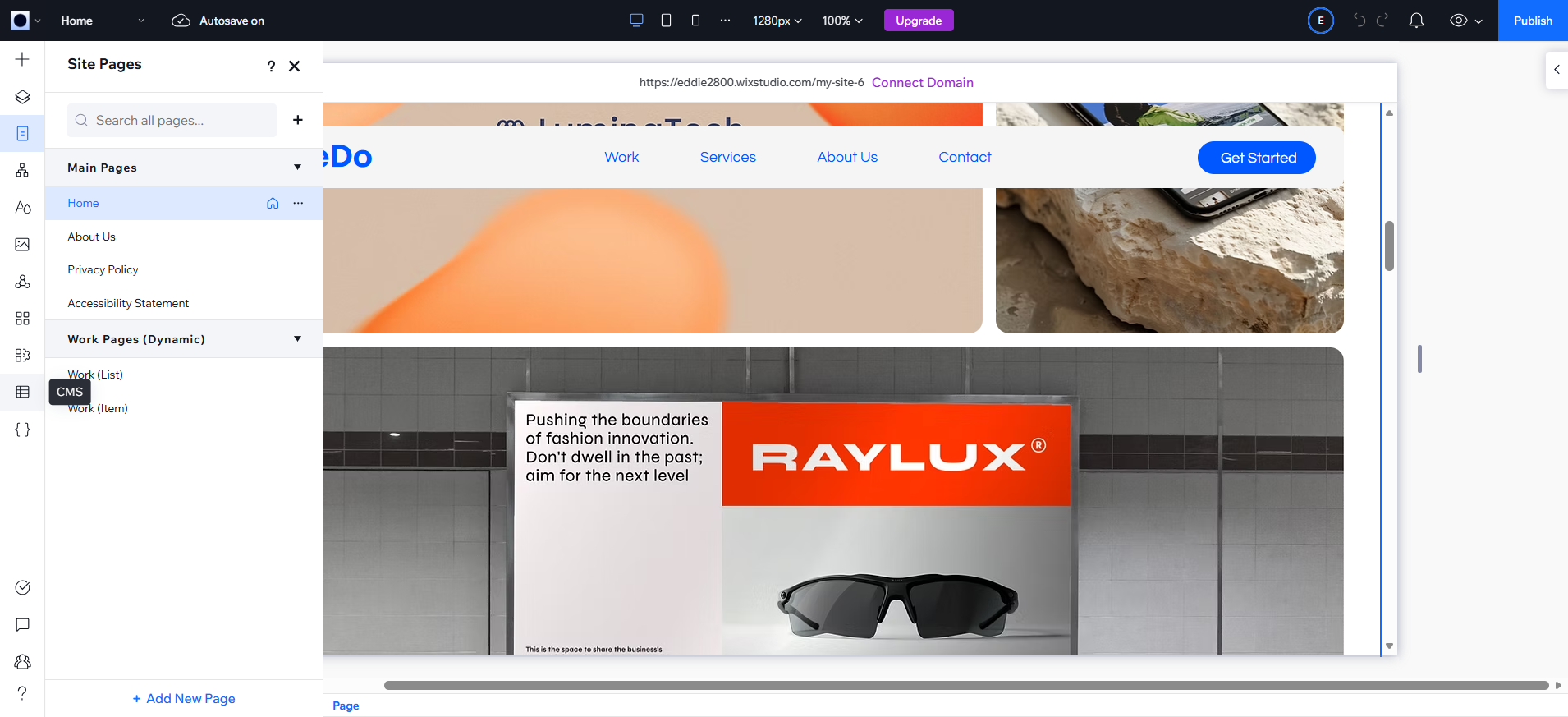The width and height of the screenshot is (1568, 717).
Task: Select the Work (List) dynamic page
Action: pos(184,375)
